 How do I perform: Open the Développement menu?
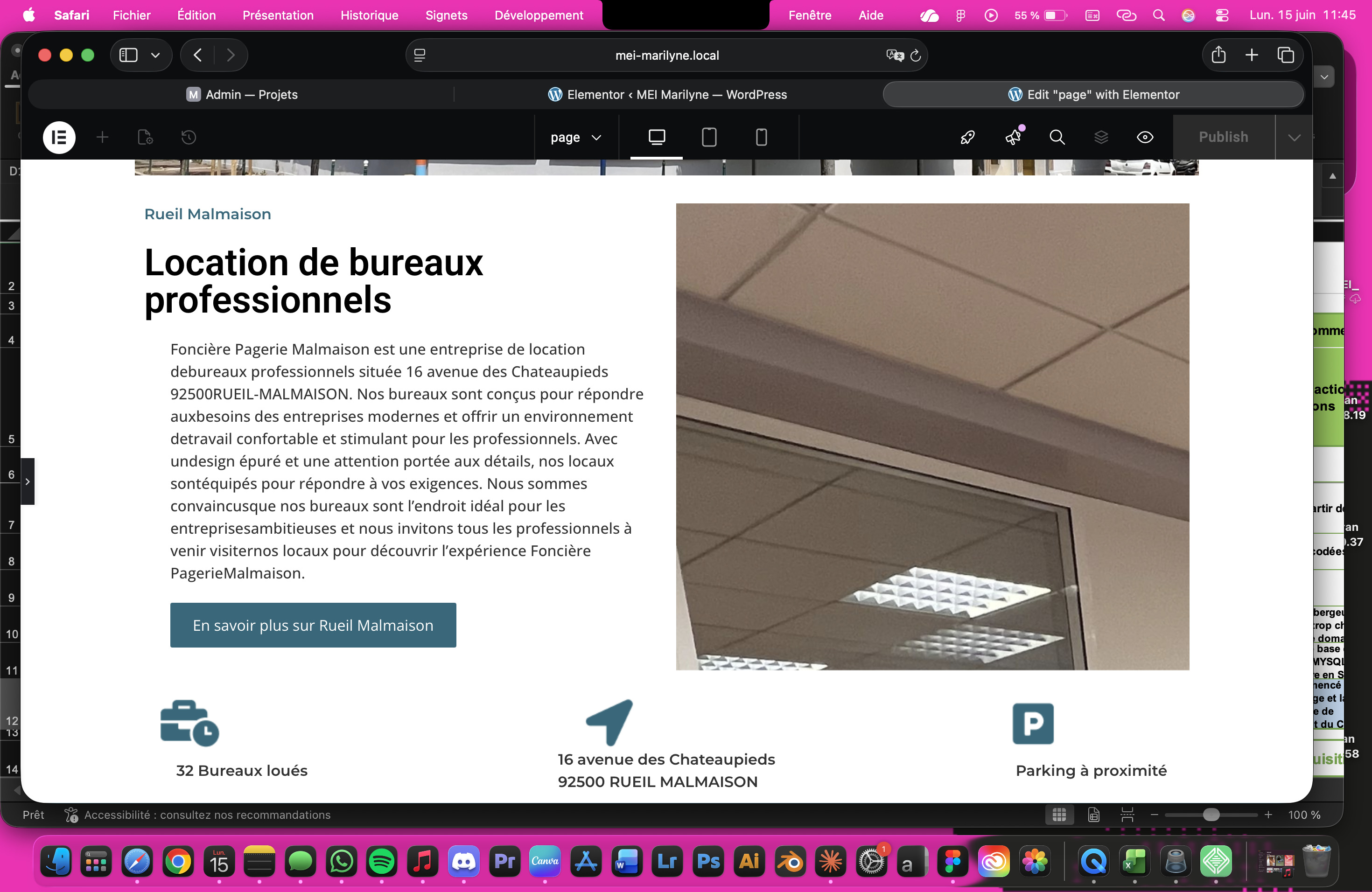coord(539,15)
